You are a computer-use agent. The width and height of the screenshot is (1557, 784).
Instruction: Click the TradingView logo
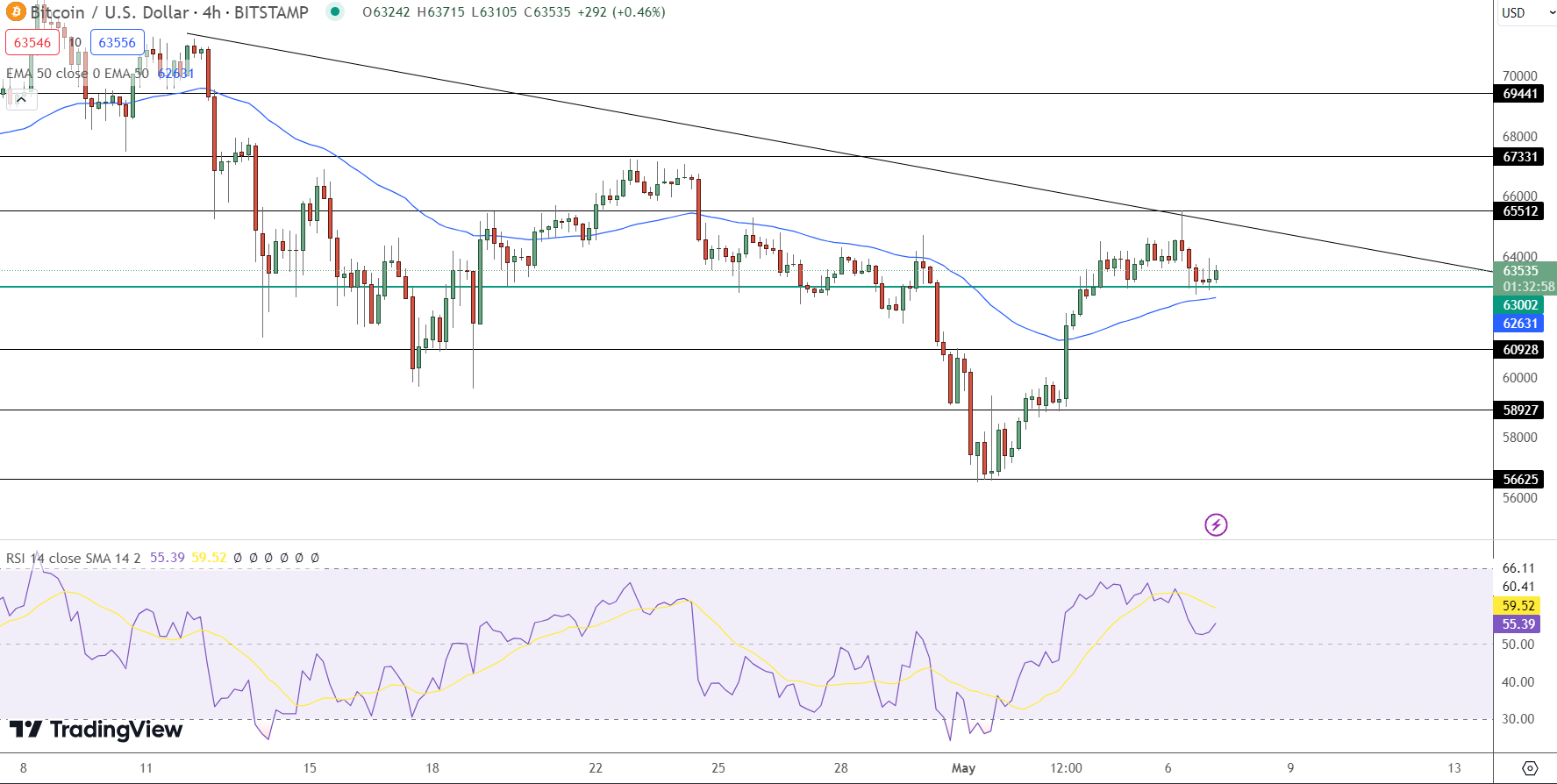(96, 730)
